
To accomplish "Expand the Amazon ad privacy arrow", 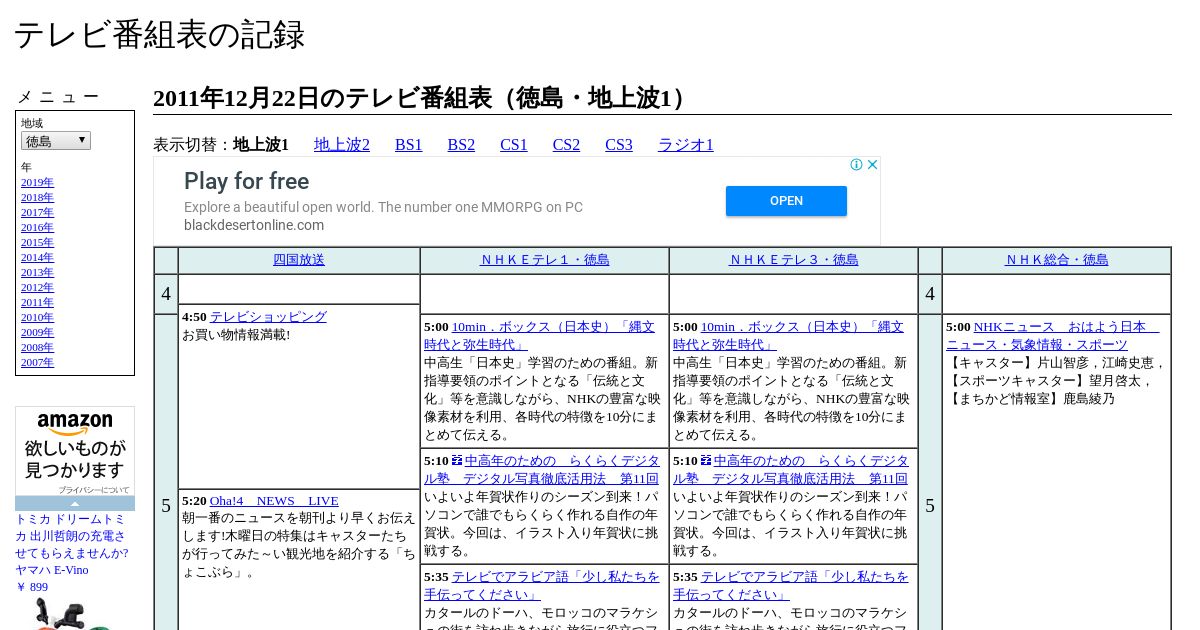I will tap(75, 503).
